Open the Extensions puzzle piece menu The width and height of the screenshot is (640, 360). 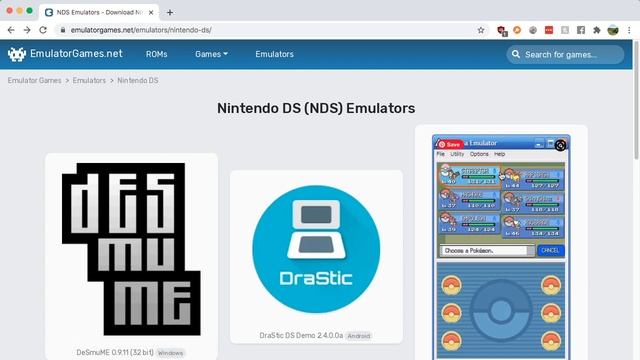point(597,30)
